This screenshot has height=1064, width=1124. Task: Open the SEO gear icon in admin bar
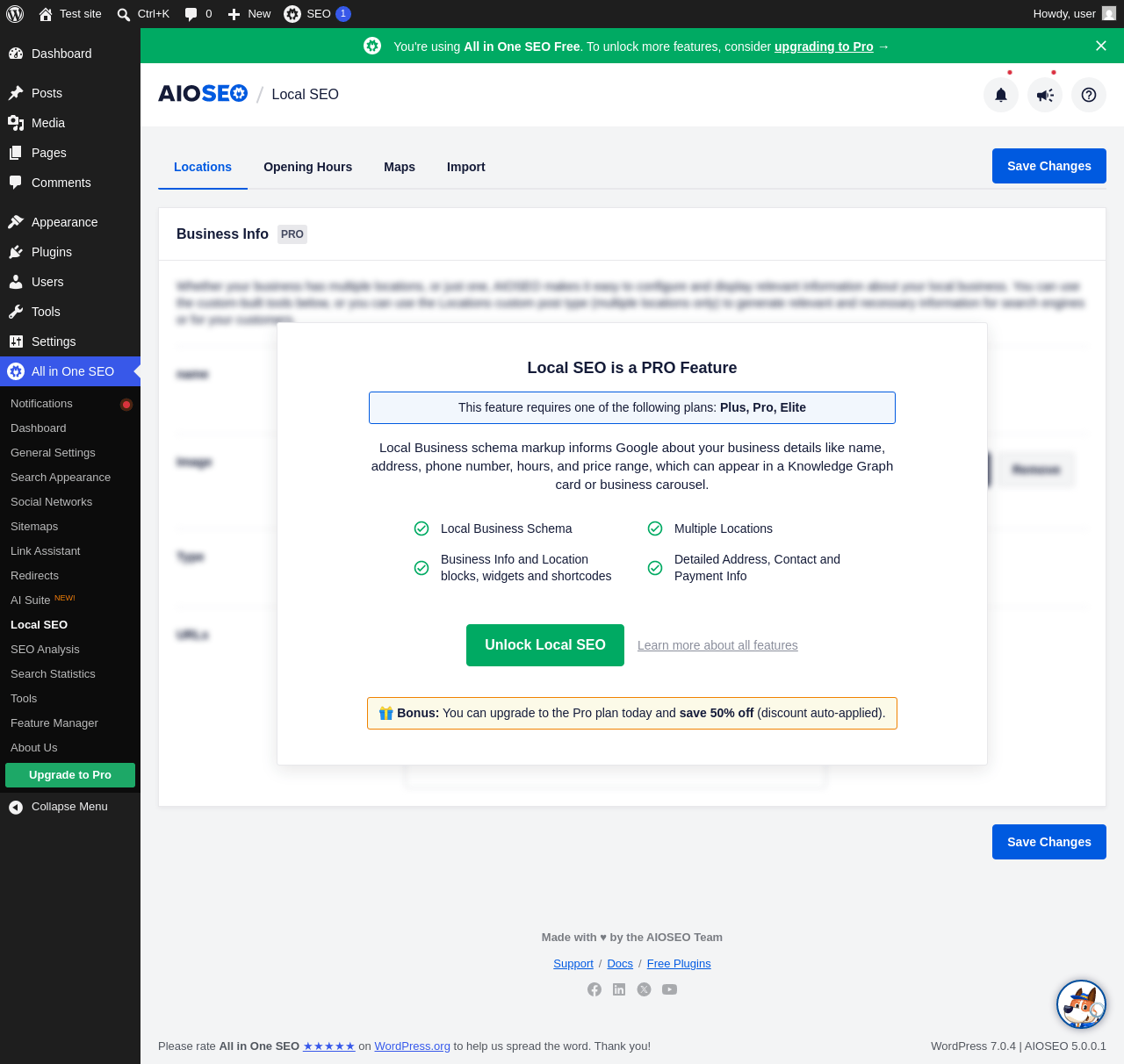click(292, 14)
